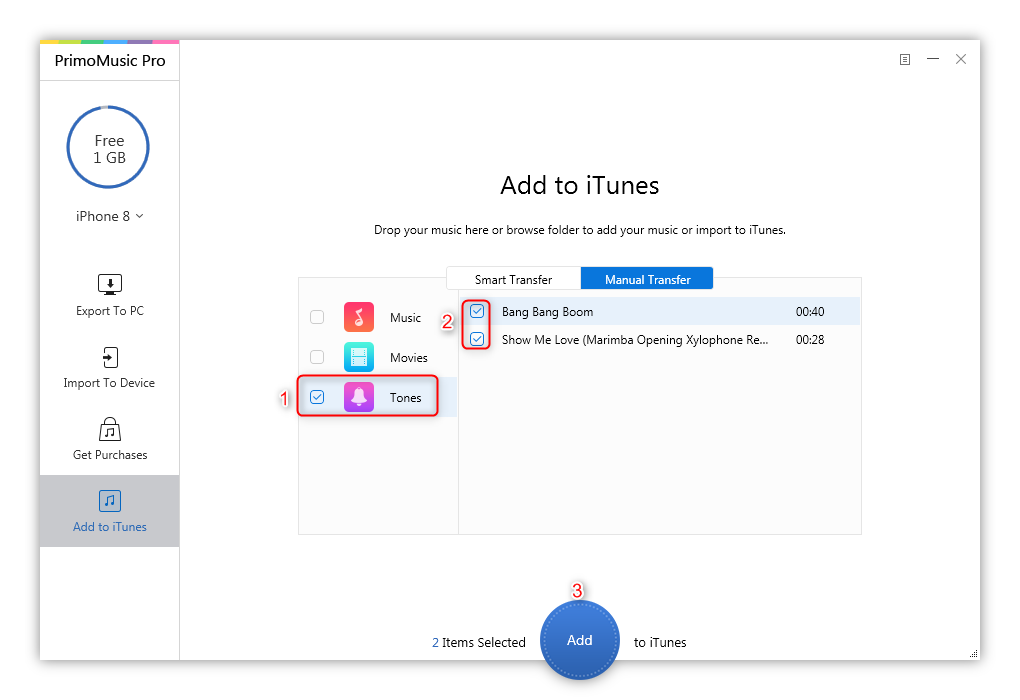Click the red Music category icon
The image size is (1020, 700).
coord(359,317)
